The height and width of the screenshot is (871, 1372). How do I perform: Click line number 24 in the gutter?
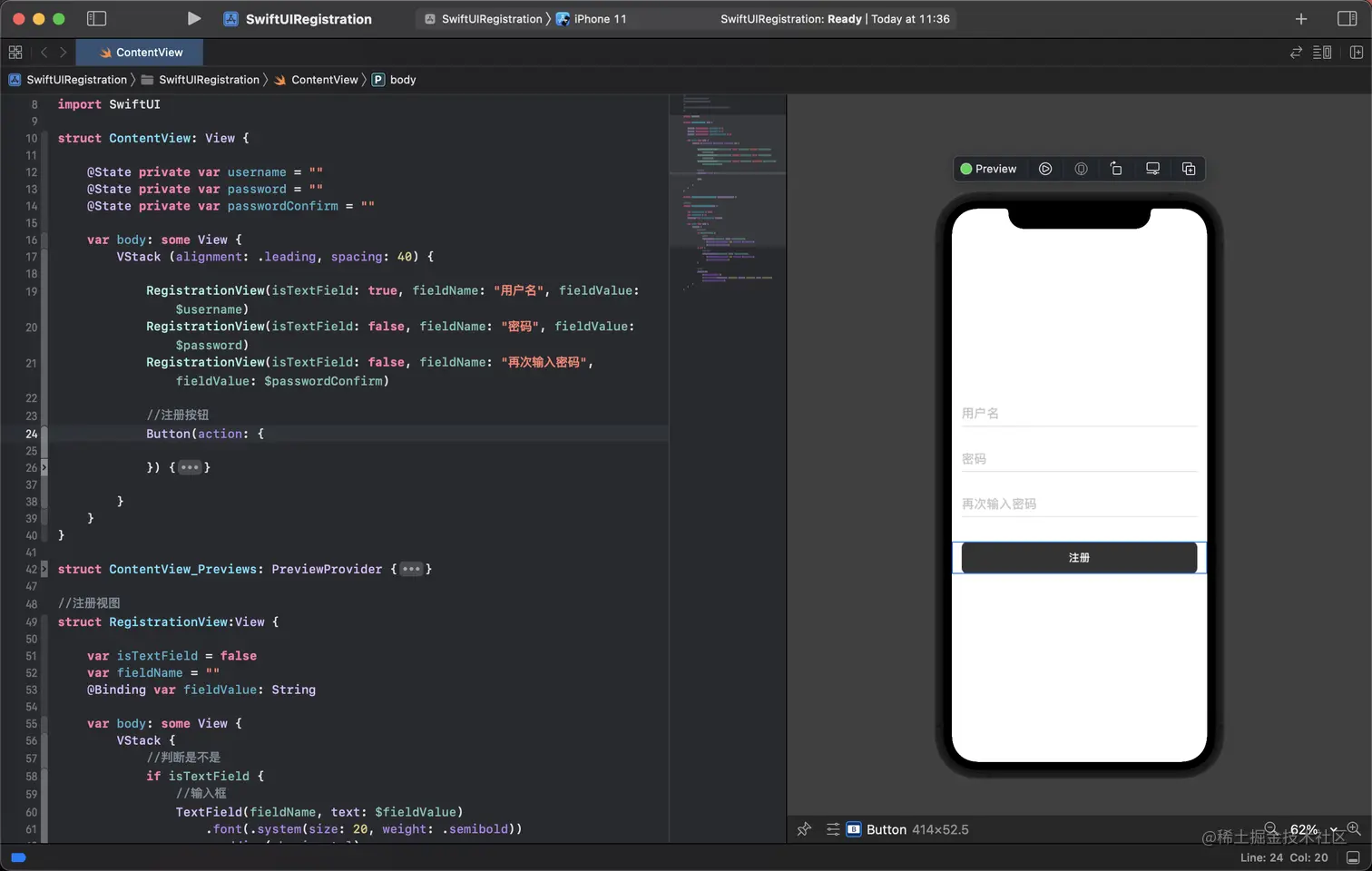point(31,435)
